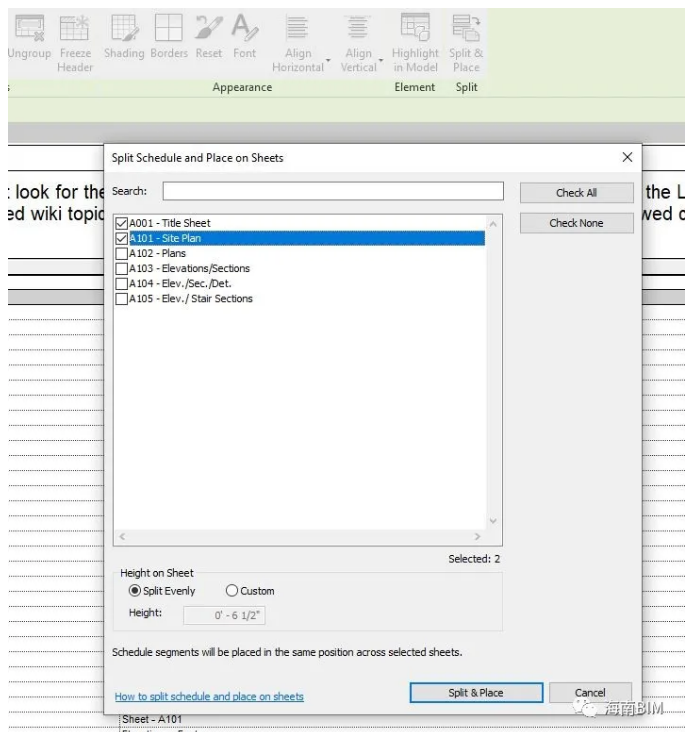Click the Height value field
The image size is (694, 732).
(224, 615)
